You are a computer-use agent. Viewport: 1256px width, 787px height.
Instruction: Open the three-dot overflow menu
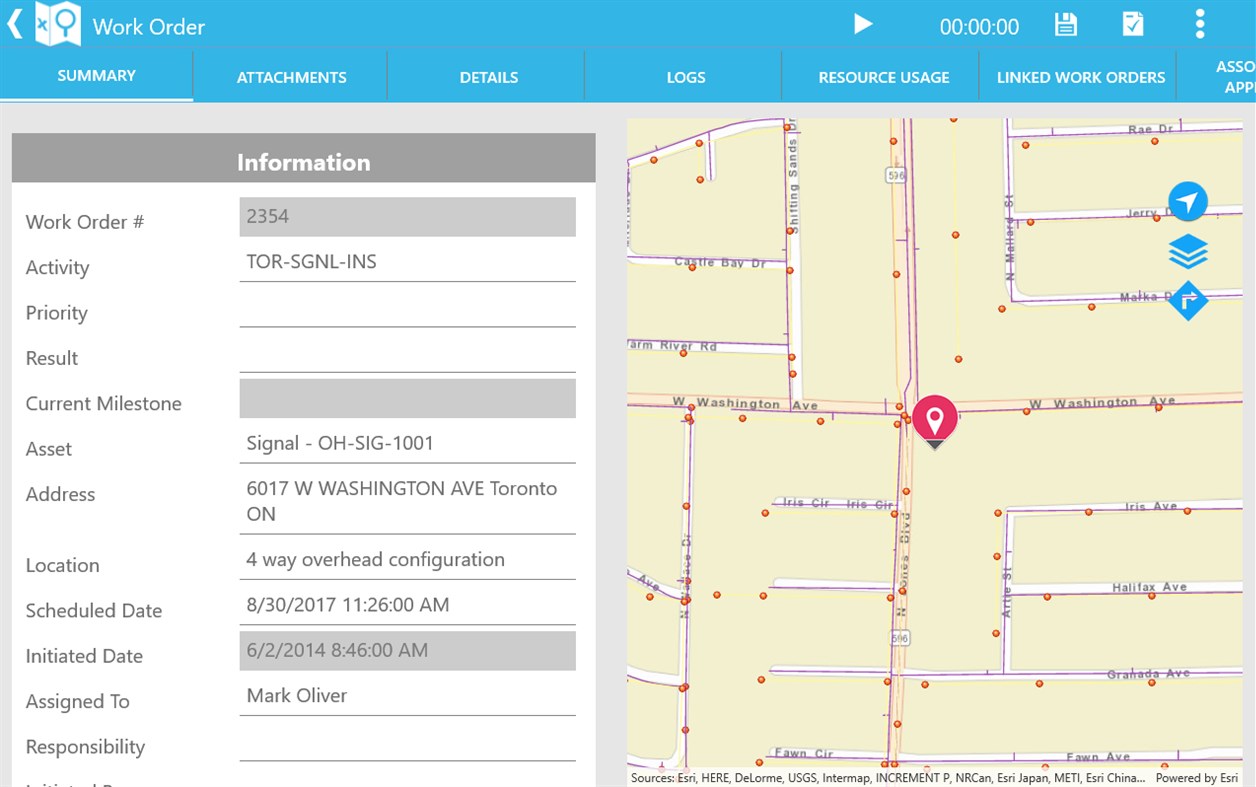(x=1200, y=24)
